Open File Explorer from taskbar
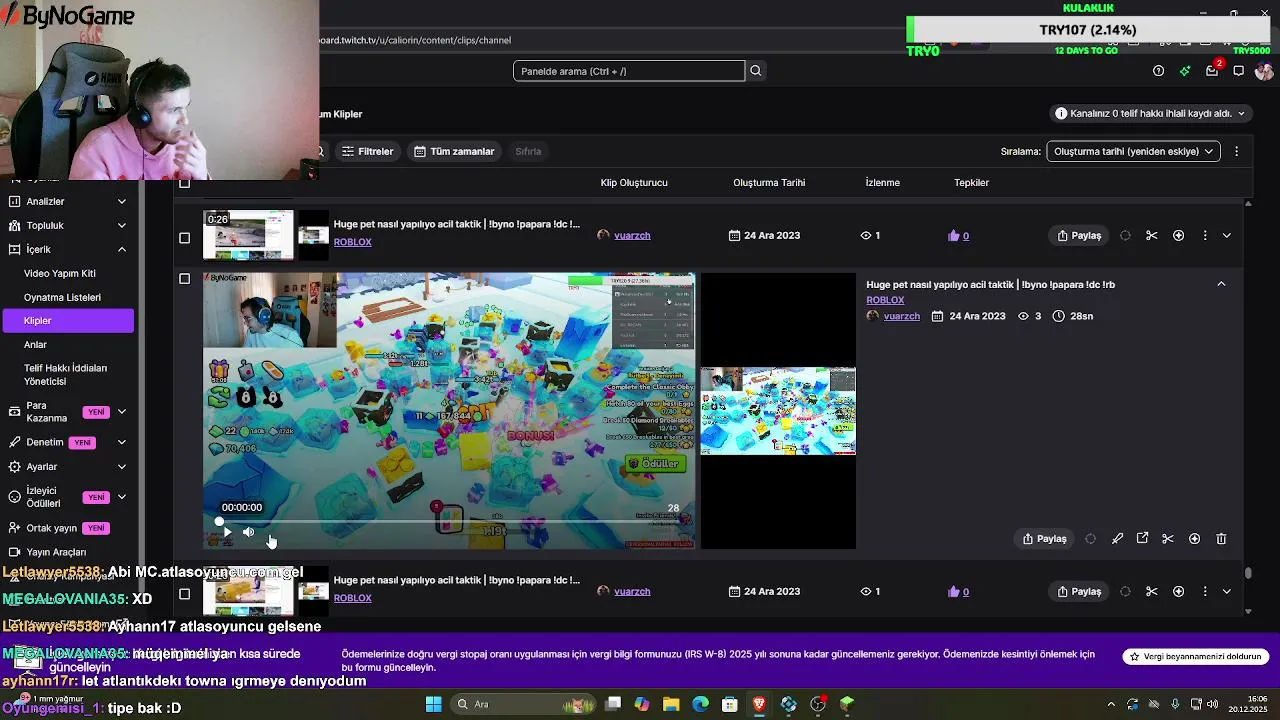This screenshot has height=720, width=1280. (x=671, y=704)
